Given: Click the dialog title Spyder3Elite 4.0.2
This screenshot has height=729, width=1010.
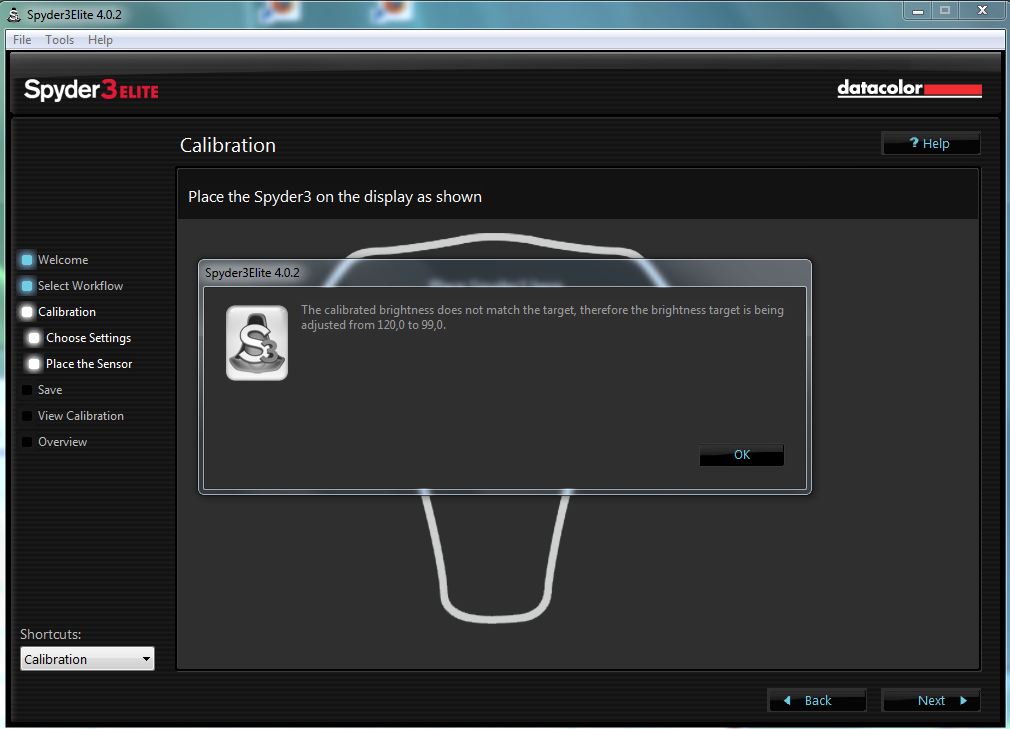Looking at the screenshot, I should (252, 273).
